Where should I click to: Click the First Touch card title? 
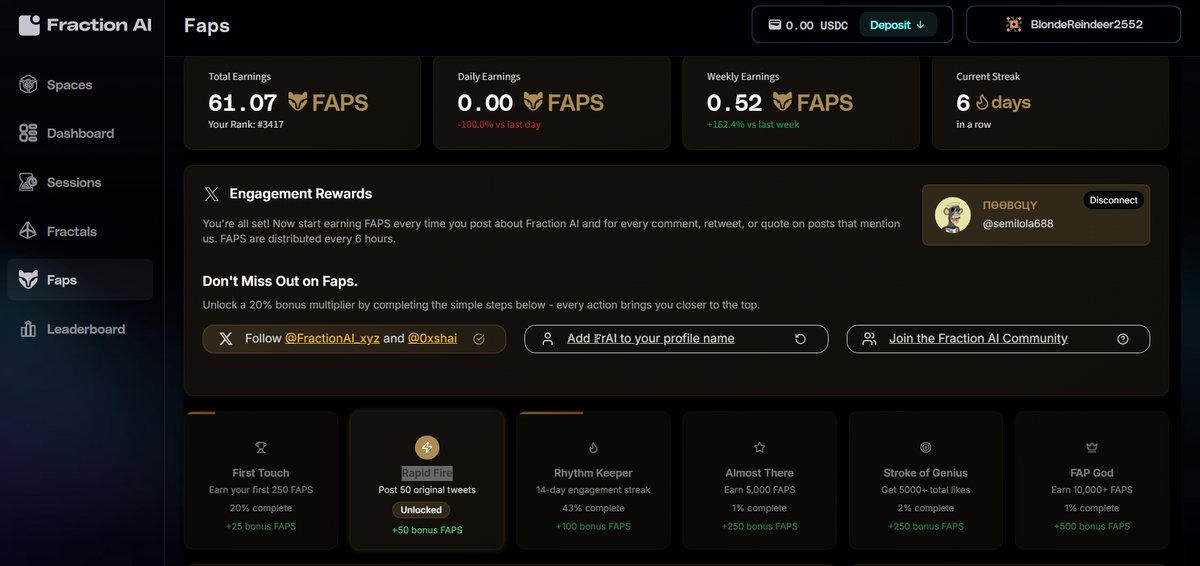coord(261,473)
